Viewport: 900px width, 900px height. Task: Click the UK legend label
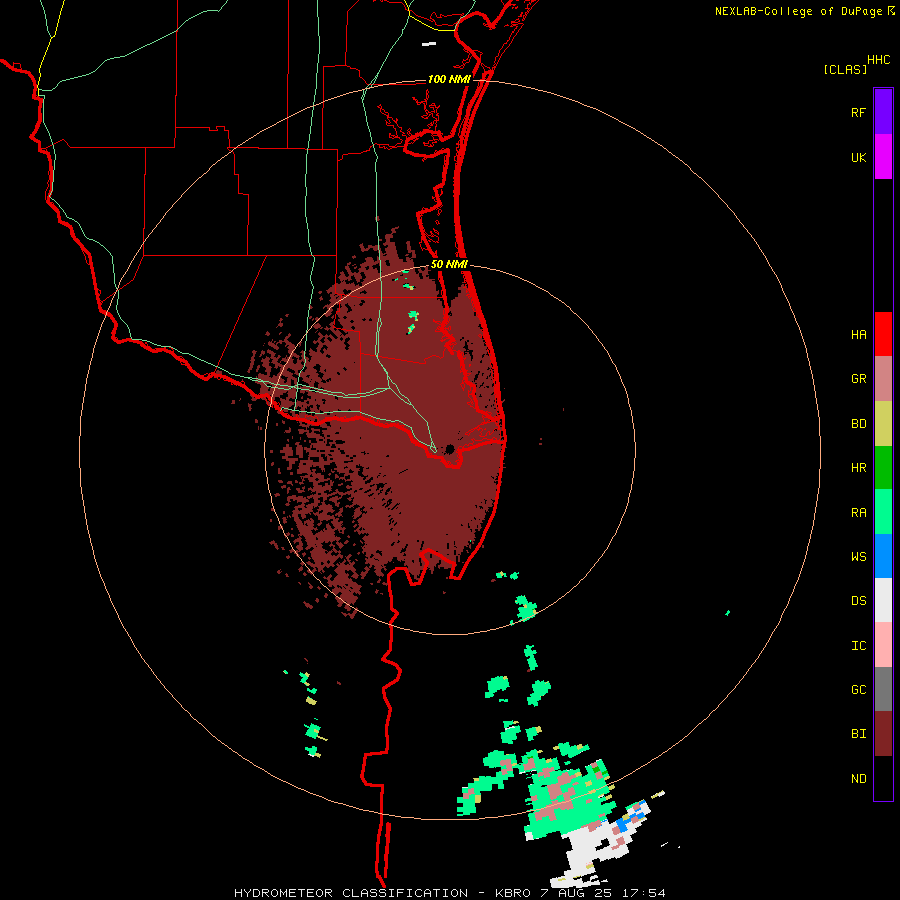tap(858, 157)
